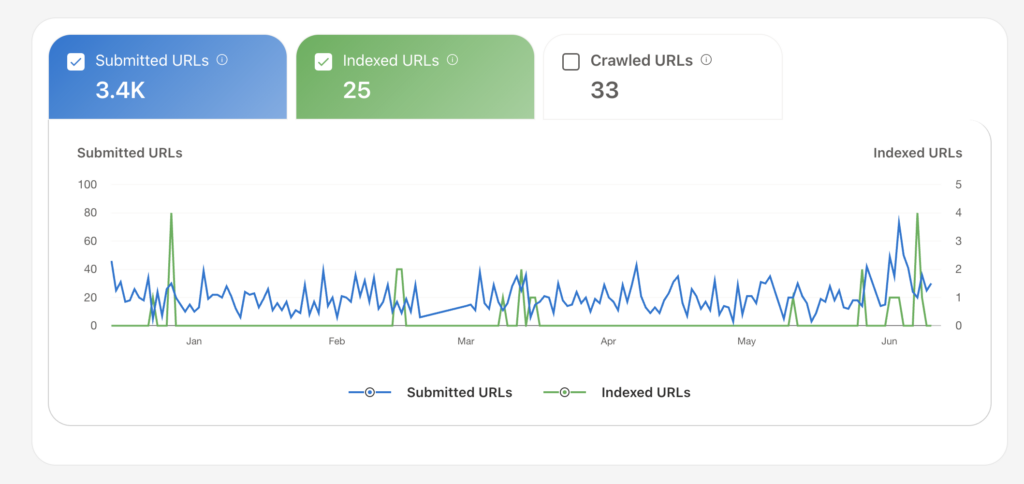The width and height of the screenshot is (1024, 484).
Task: Click the green Indexed URLs legend marker
Action: tap(564, 393)
